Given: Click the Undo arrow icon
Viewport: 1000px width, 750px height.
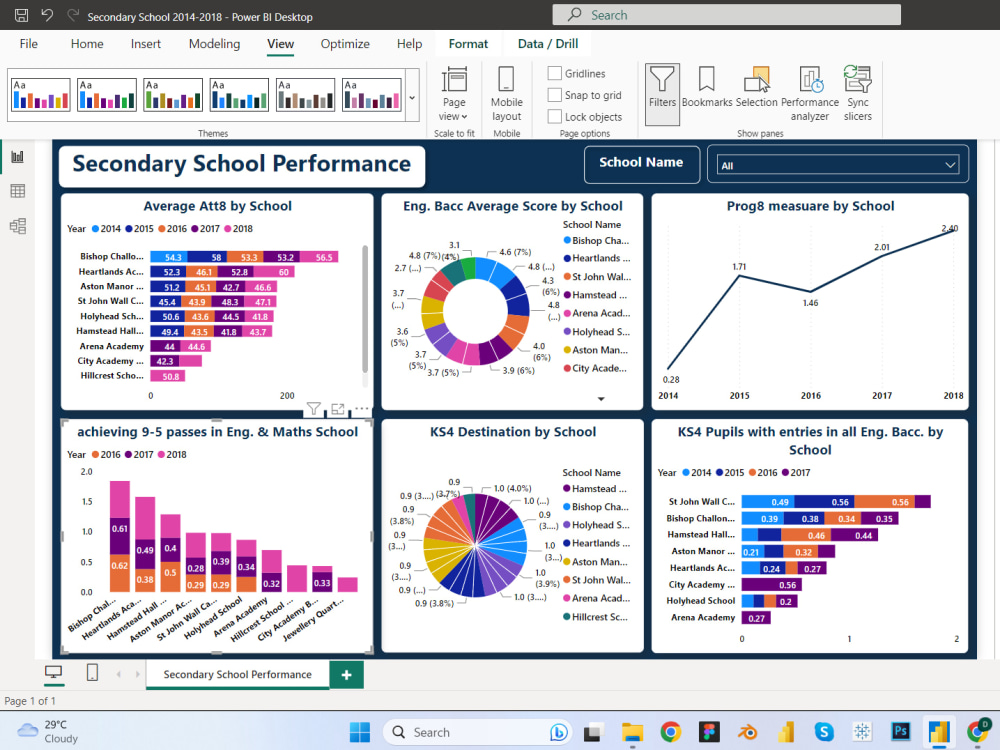Looking at the screenshot, I should coord(47,15).
